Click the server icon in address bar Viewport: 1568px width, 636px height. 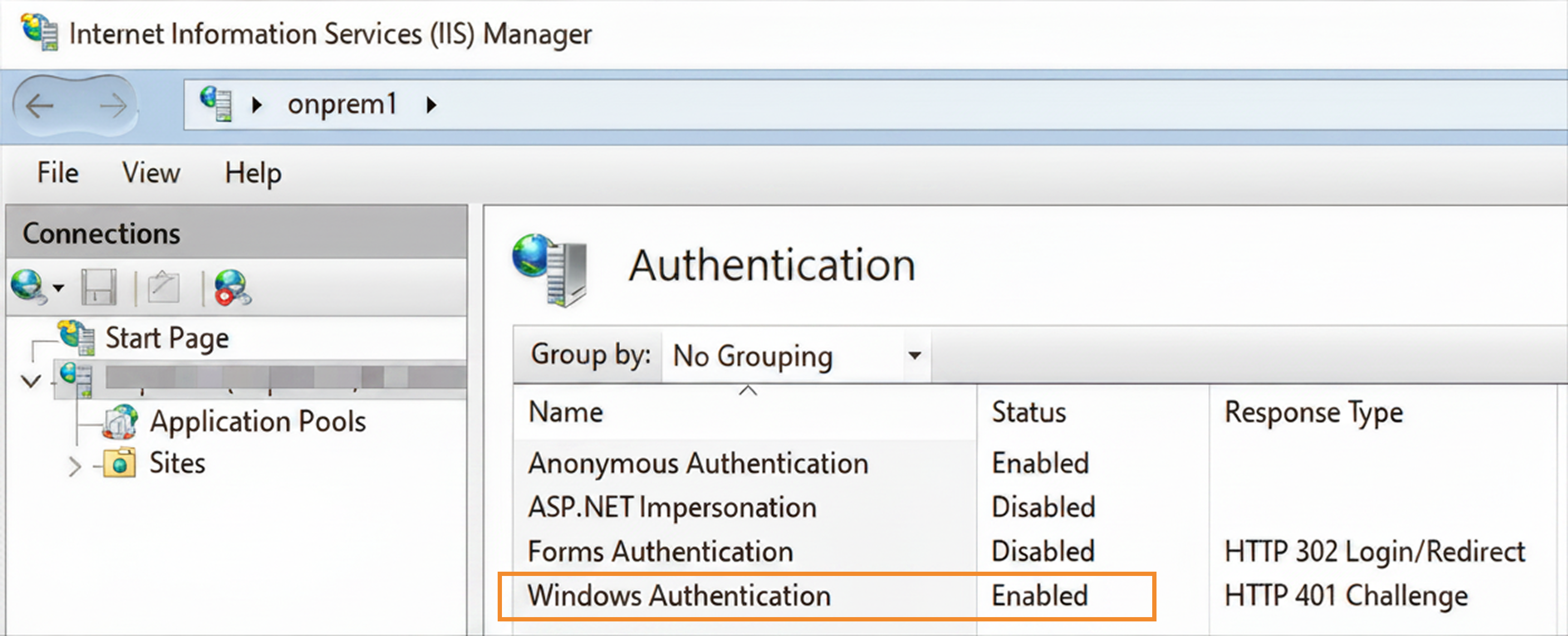tap(217, 103)
